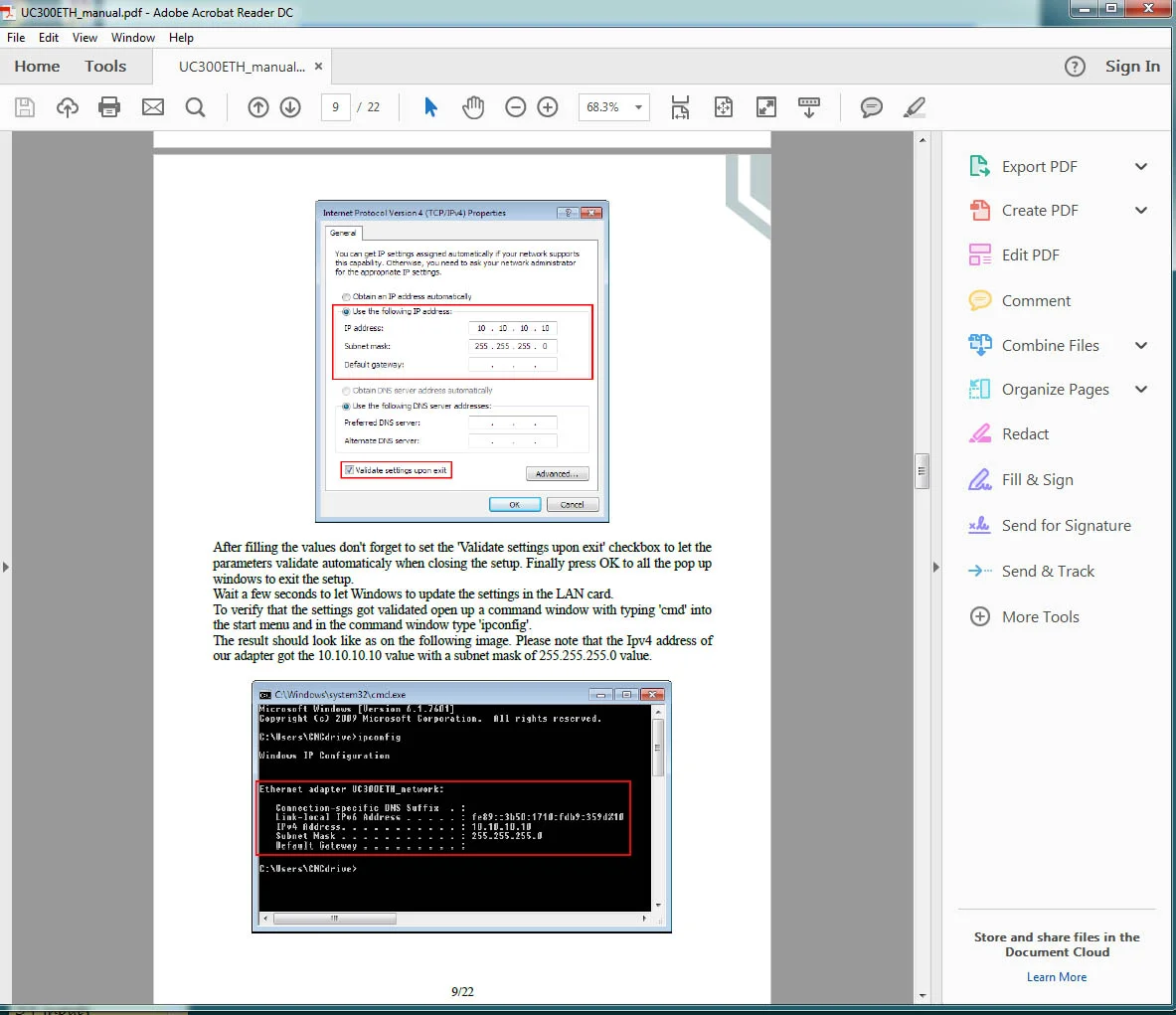The image size is (1176, 1015).
Task: Activate the Hand pan tool
Action: coord(473,107)
